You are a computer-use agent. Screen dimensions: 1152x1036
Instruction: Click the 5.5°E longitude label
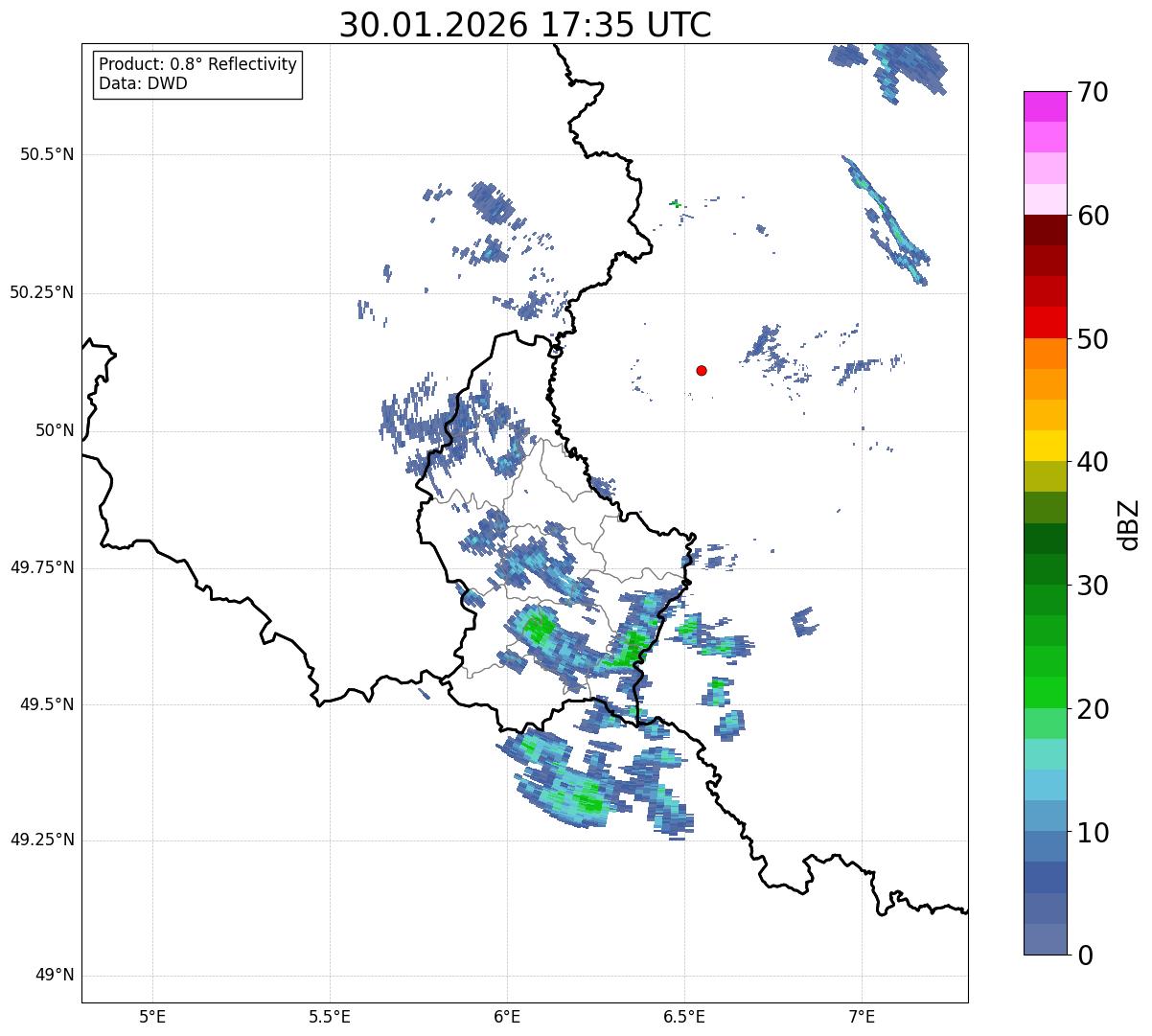[330, 1017]
